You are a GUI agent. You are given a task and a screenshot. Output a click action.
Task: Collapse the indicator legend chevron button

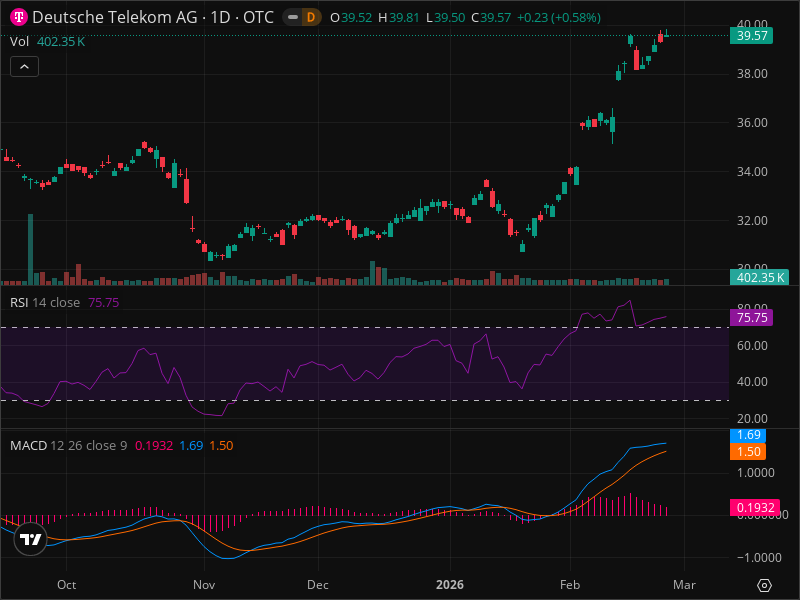pyautogui.click(x=24, y=66)
